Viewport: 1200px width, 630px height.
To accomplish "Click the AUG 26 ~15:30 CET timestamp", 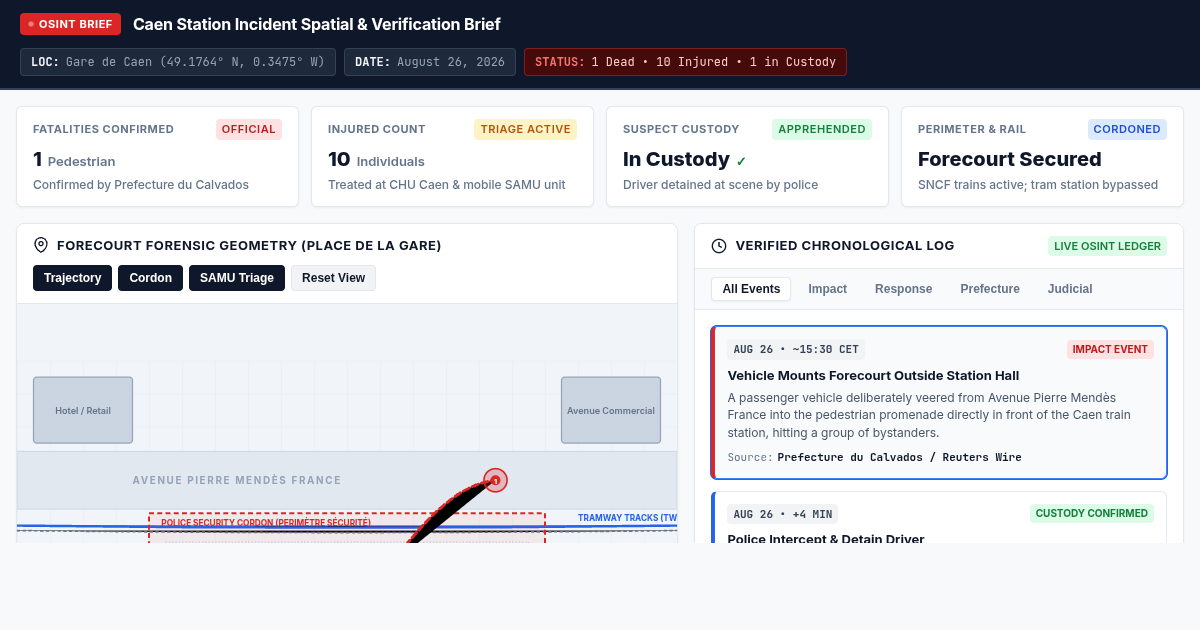I will click(796, 349).
